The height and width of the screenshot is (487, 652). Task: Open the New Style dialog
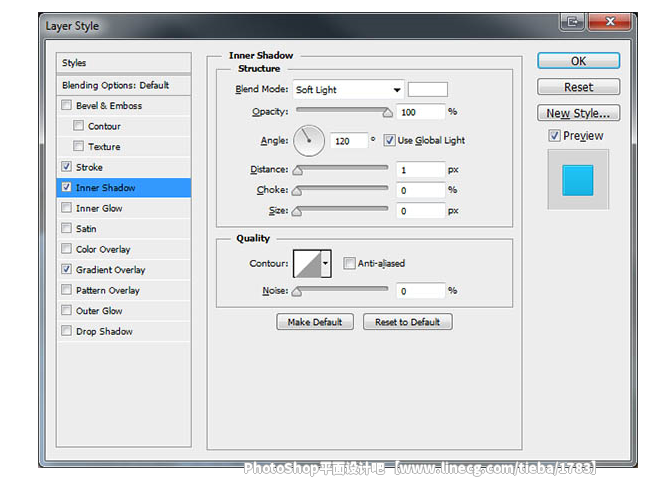[x=578, y=113]
